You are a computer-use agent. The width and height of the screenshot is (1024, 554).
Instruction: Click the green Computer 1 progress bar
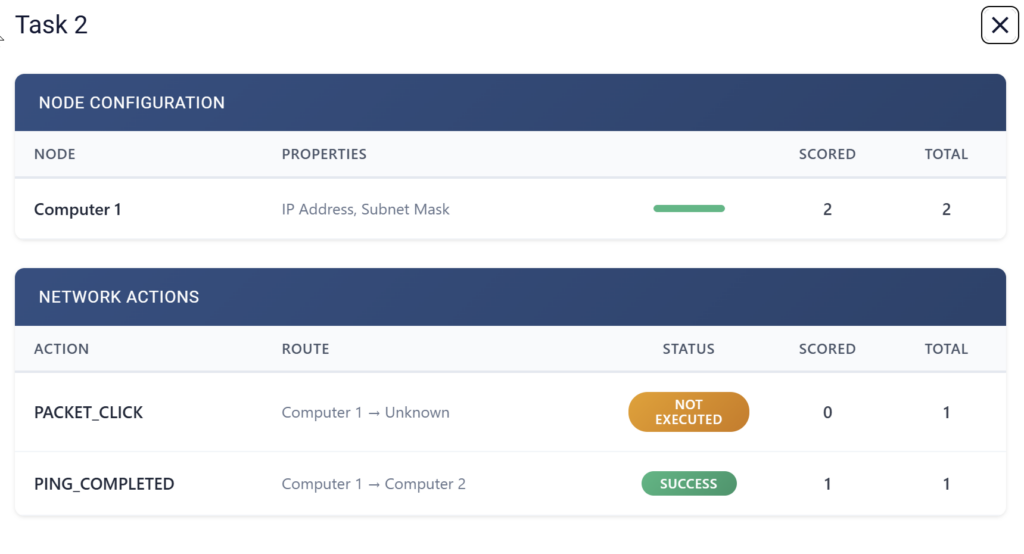tap(688, 209)
